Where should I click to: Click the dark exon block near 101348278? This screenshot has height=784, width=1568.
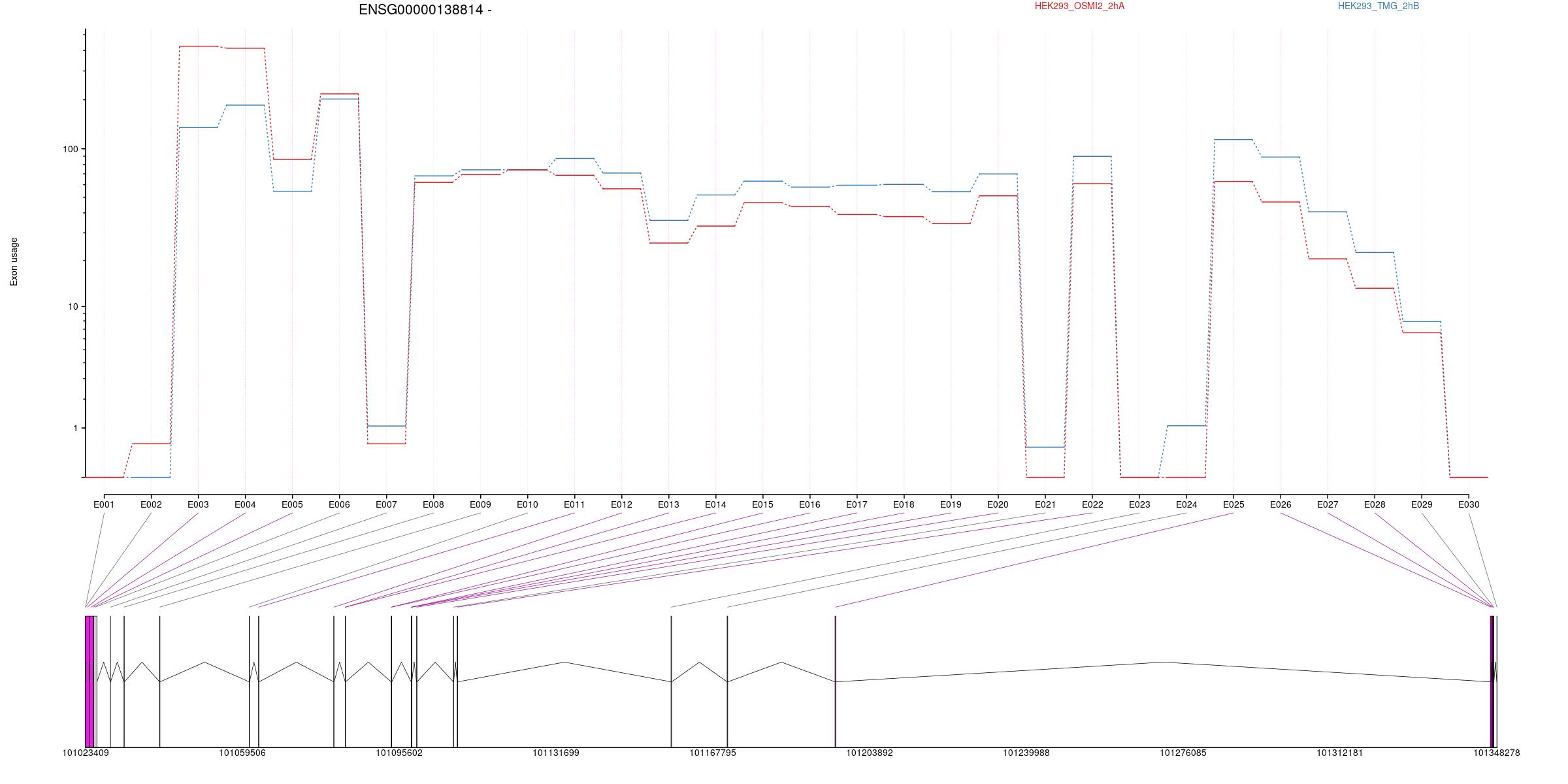pos(1492,681)
